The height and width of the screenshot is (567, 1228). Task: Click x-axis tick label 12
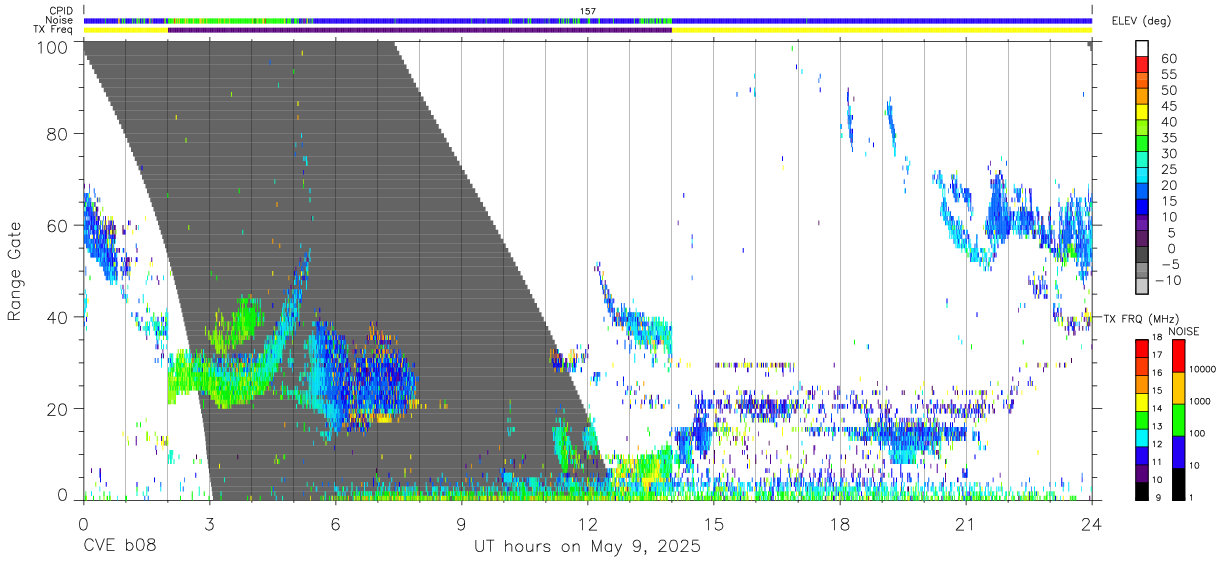tap(587, 523)
